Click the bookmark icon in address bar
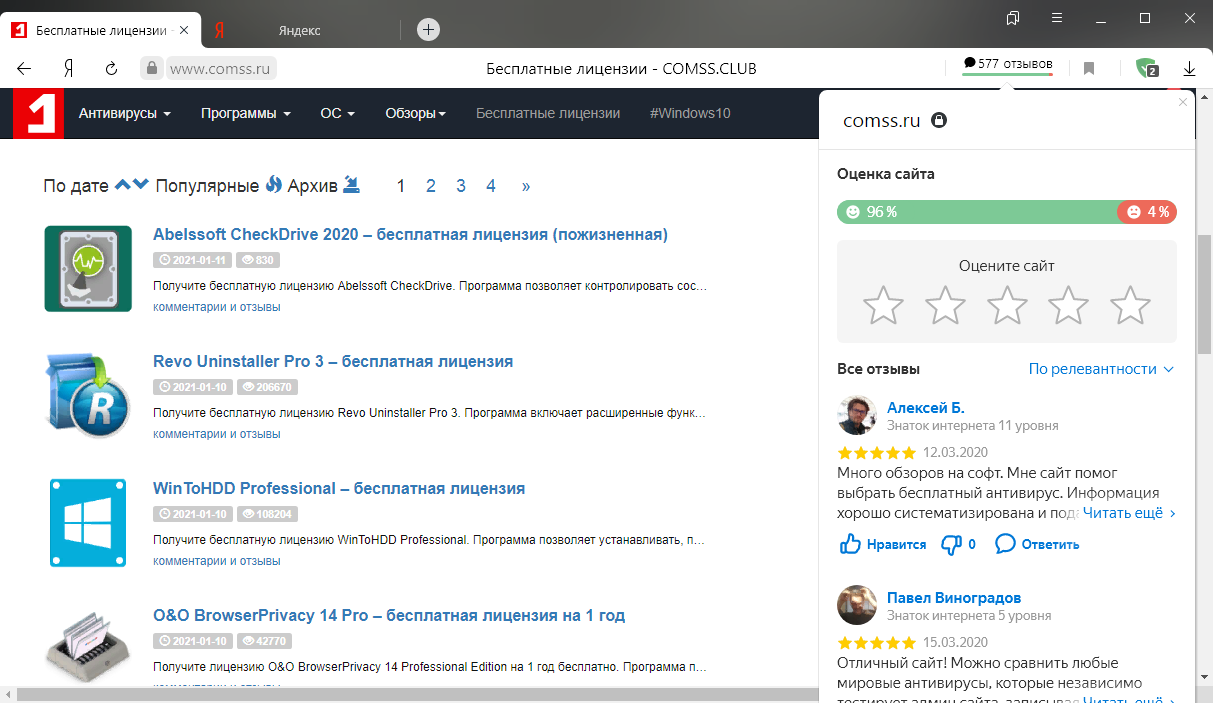Viewport: 1213px width, 703px height. click(1089, 69)
